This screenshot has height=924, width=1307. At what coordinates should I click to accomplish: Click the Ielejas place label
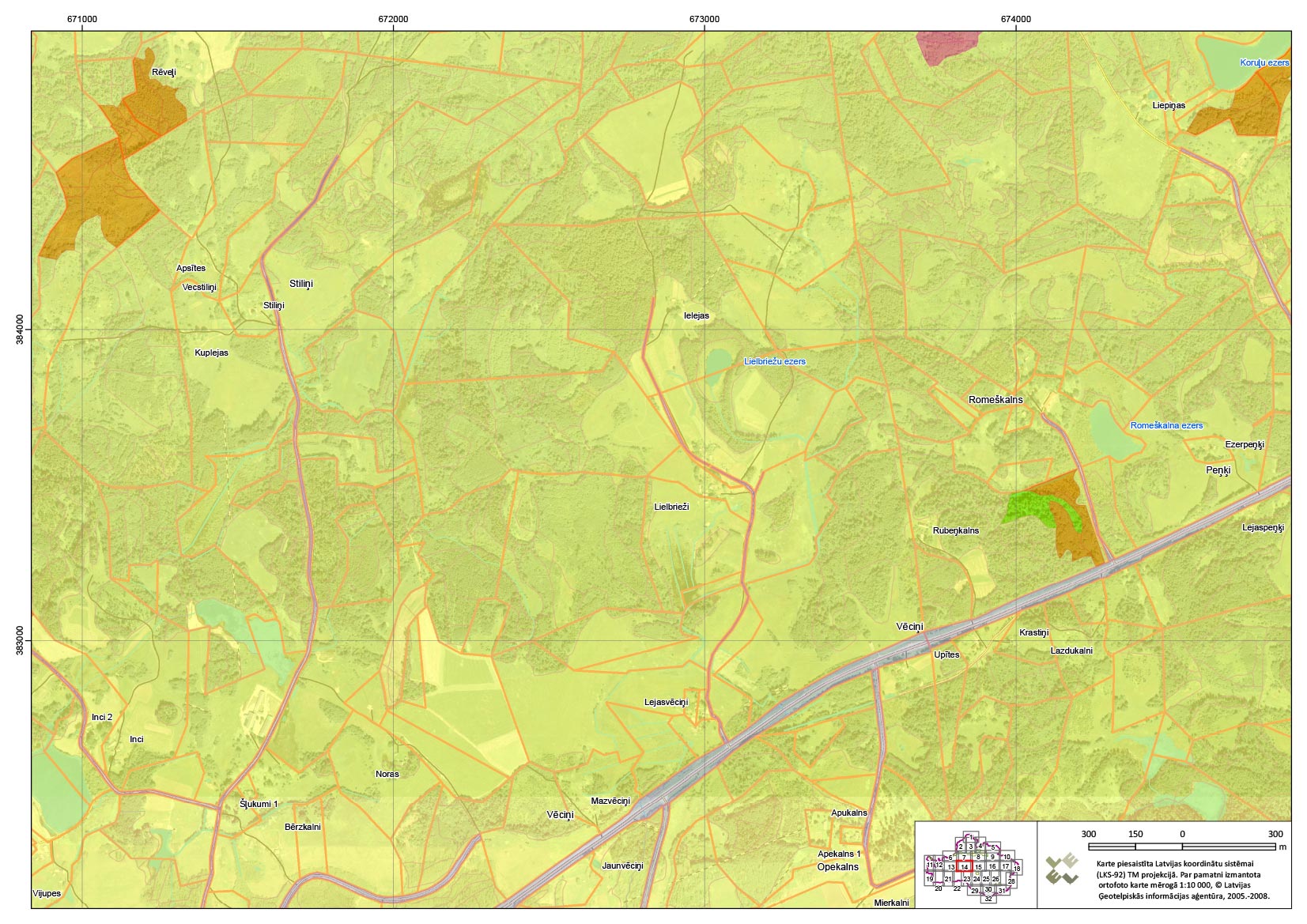point(696,315)
